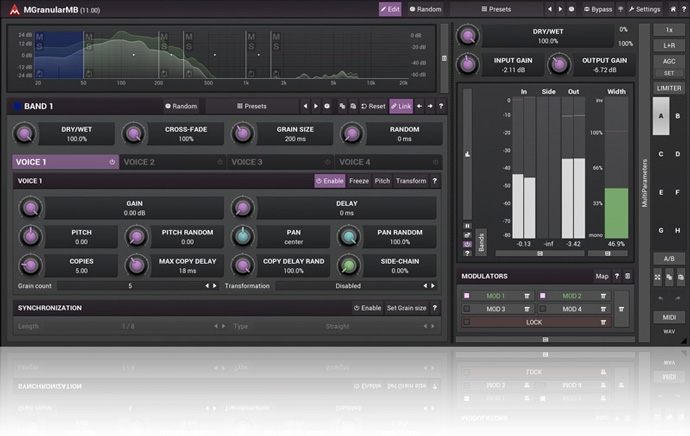Click the Link chain icon in Band 1
This screenshot has width=690, height=436.
[400, 106]
